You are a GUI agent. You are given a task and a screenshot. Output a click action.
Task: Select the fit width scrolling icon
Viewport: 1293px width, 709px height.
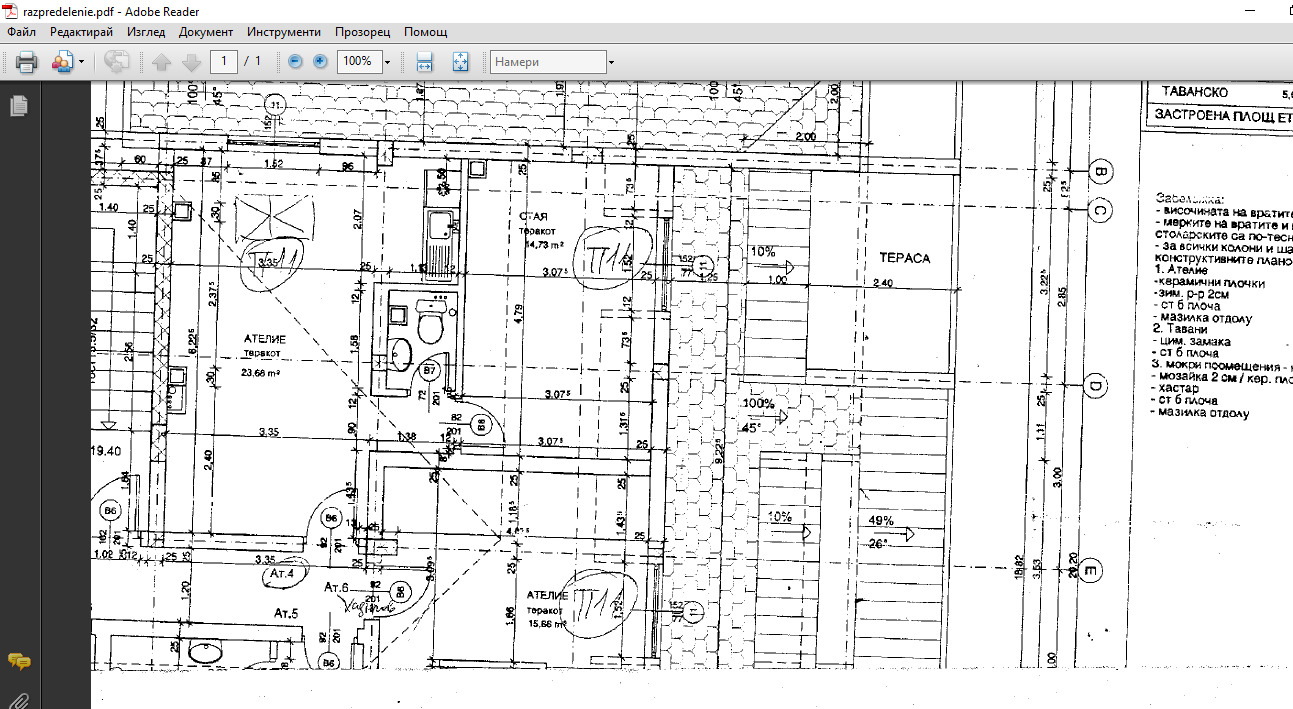[x=424, y=62]
